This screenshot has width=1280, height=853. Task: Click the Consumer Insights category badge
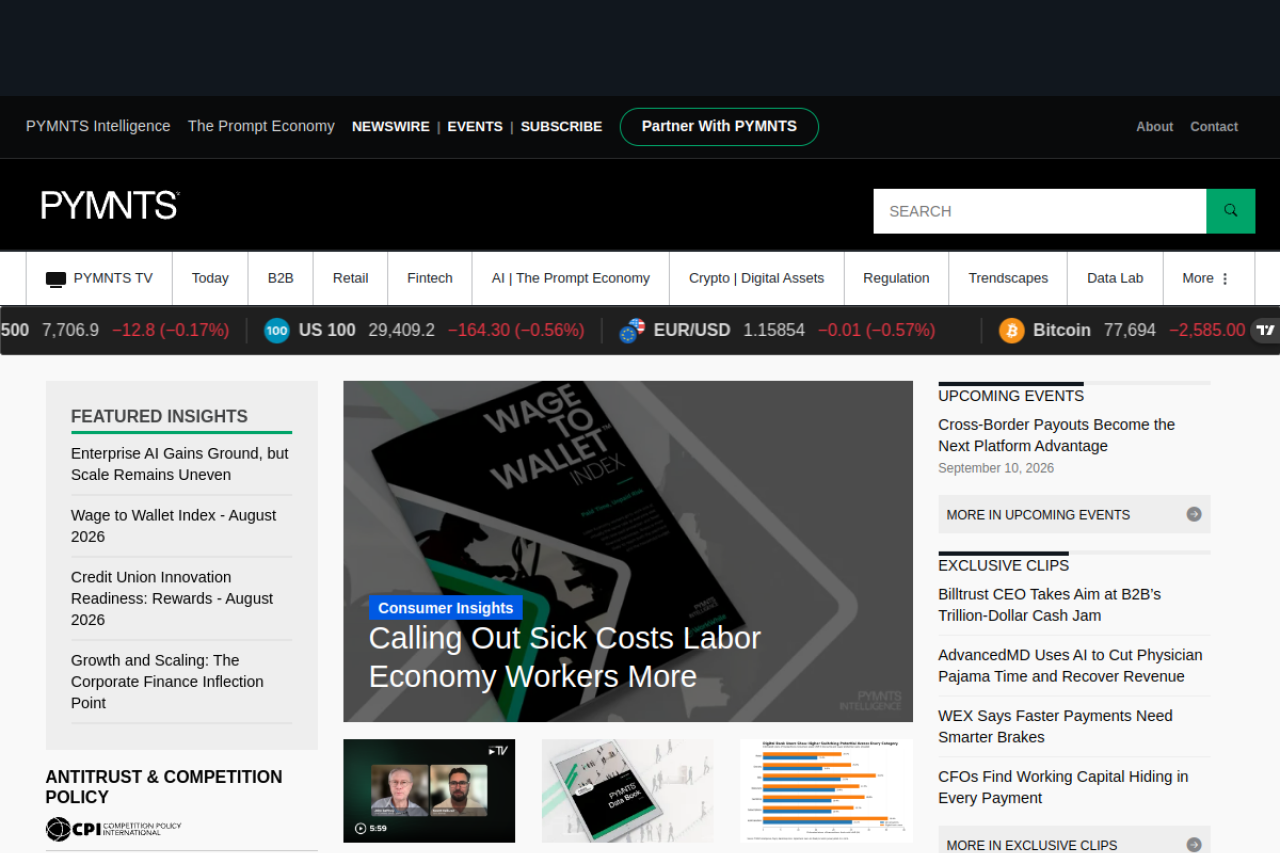point(446,608)
